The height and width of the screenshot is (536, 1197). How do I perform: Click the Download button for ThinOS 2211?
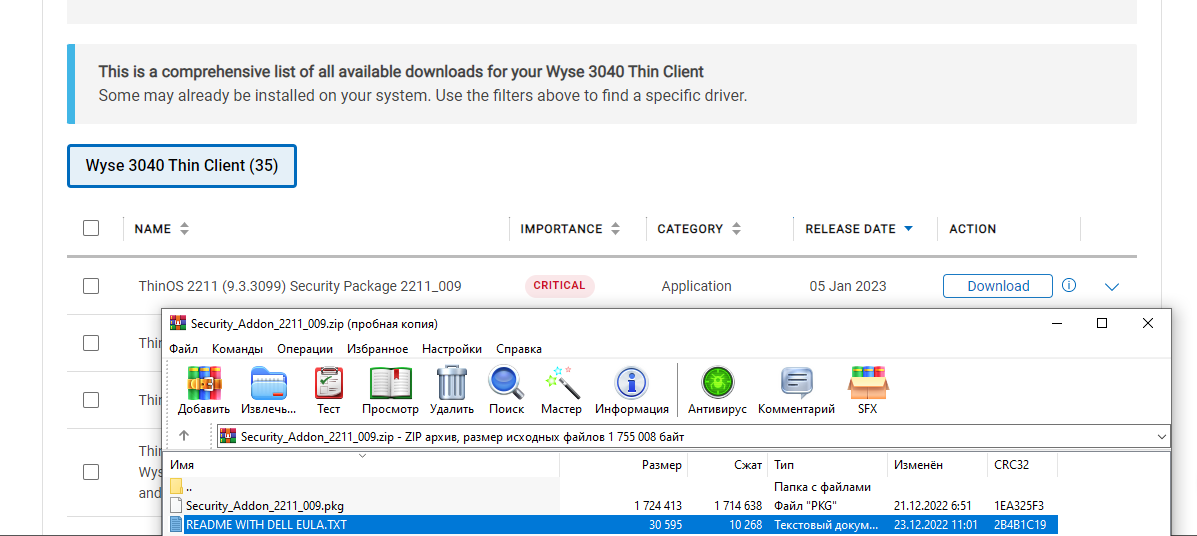(x=998, y=286)
